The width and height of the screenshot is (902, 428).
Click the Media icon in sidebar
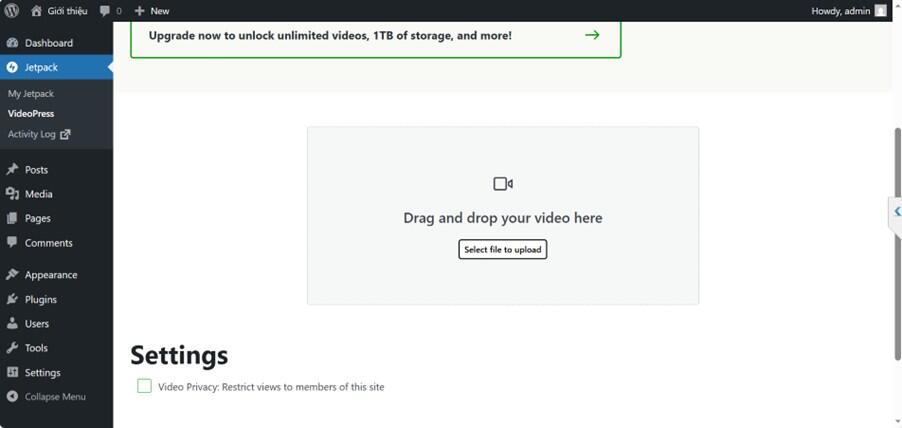click(12, 194)
